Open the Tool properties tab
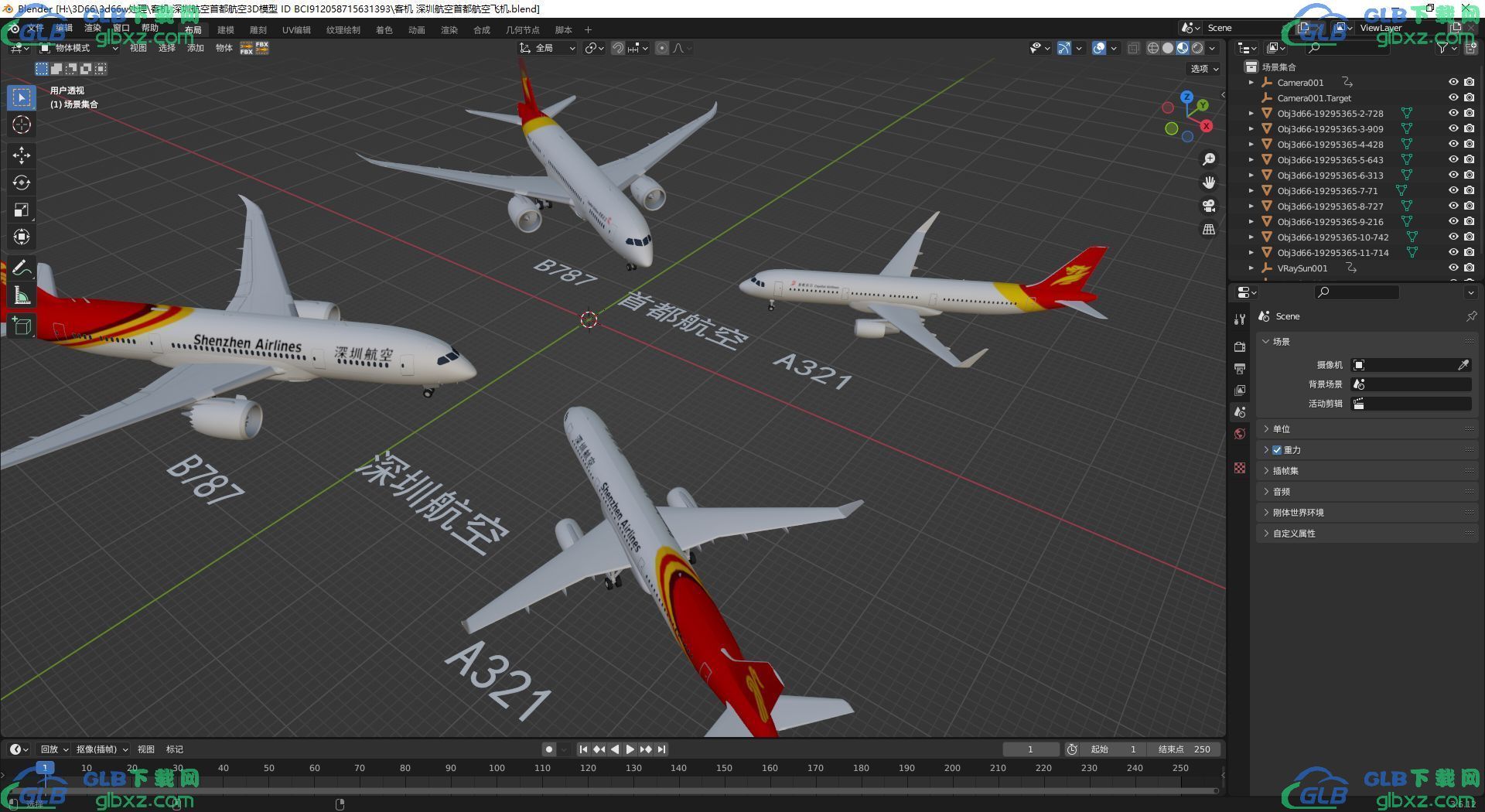 1240,319
